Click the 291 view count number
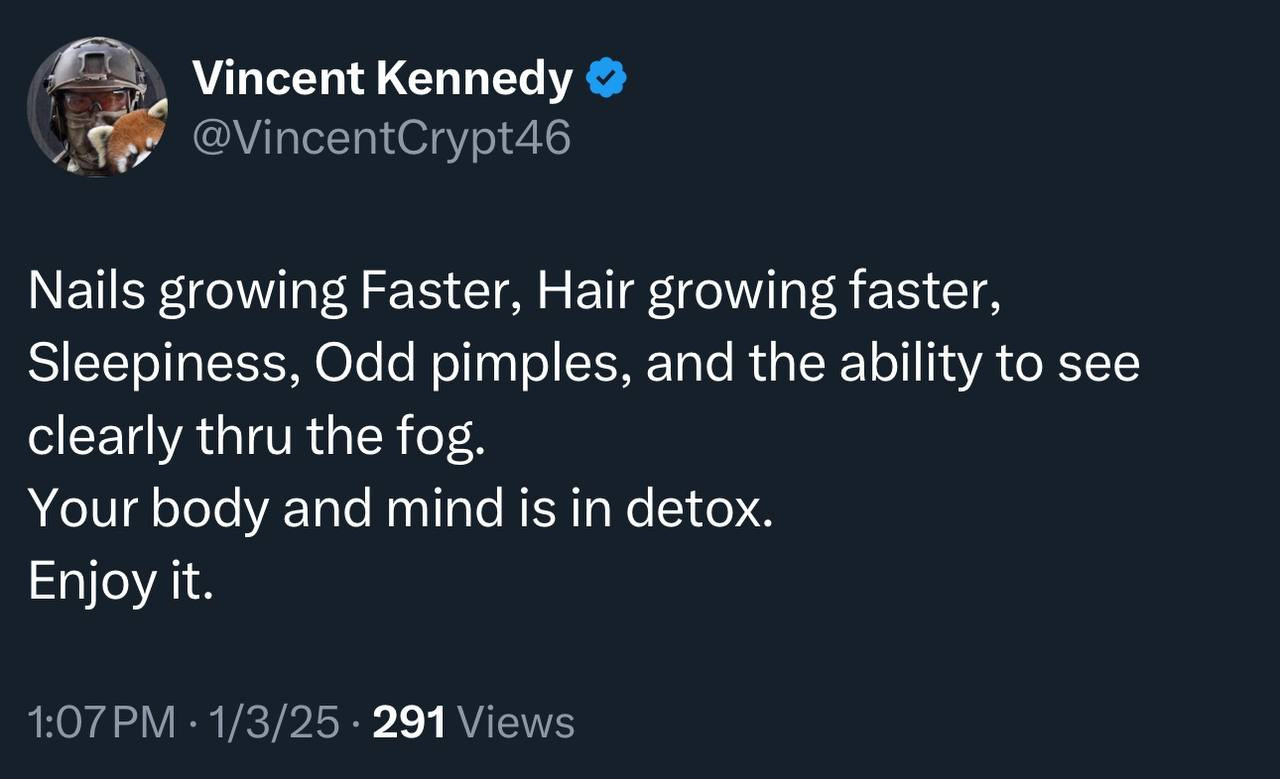The height and width of the screenshot is (779, 1280). pos(408,722)
